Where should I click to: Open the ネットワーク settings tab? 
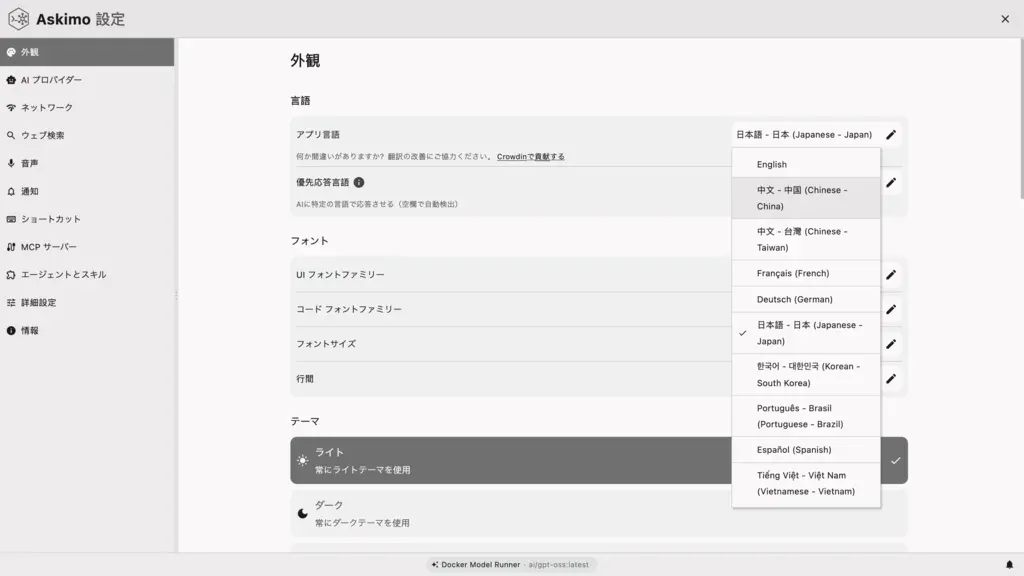[x=87, y=108]
